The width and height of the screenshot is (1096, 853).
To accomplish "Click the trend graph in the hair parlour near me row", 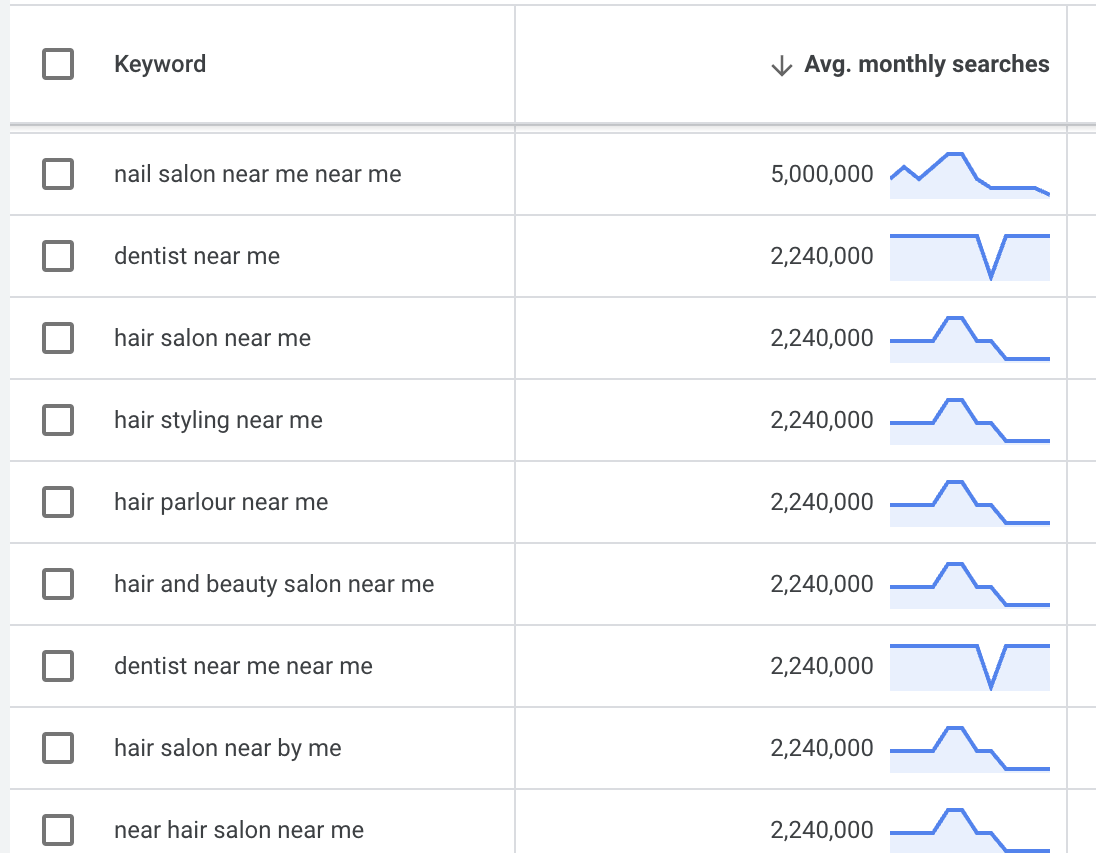I will click(x=969, y=503).
